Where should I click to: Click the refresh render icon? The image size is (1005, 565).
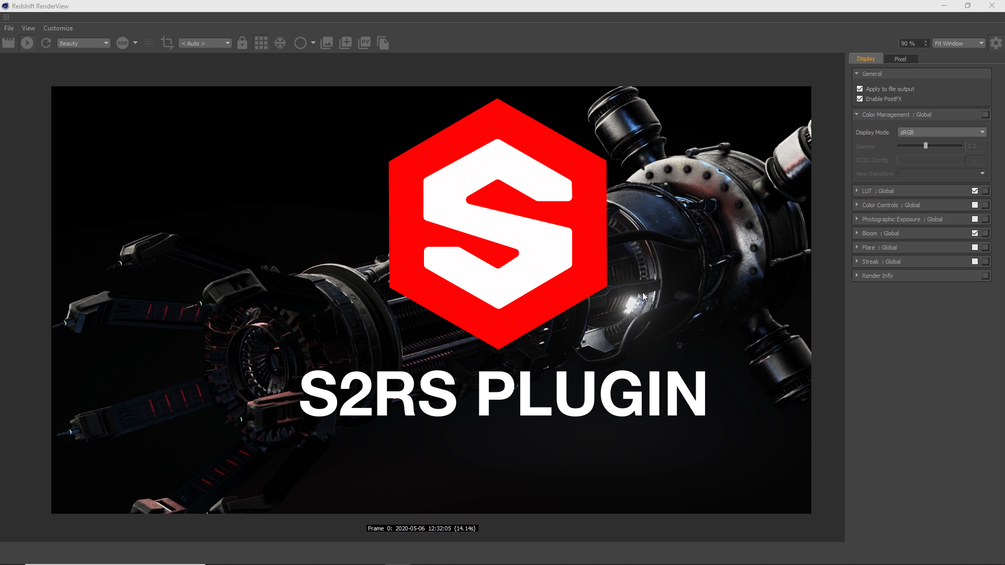[x=46, y=43]
